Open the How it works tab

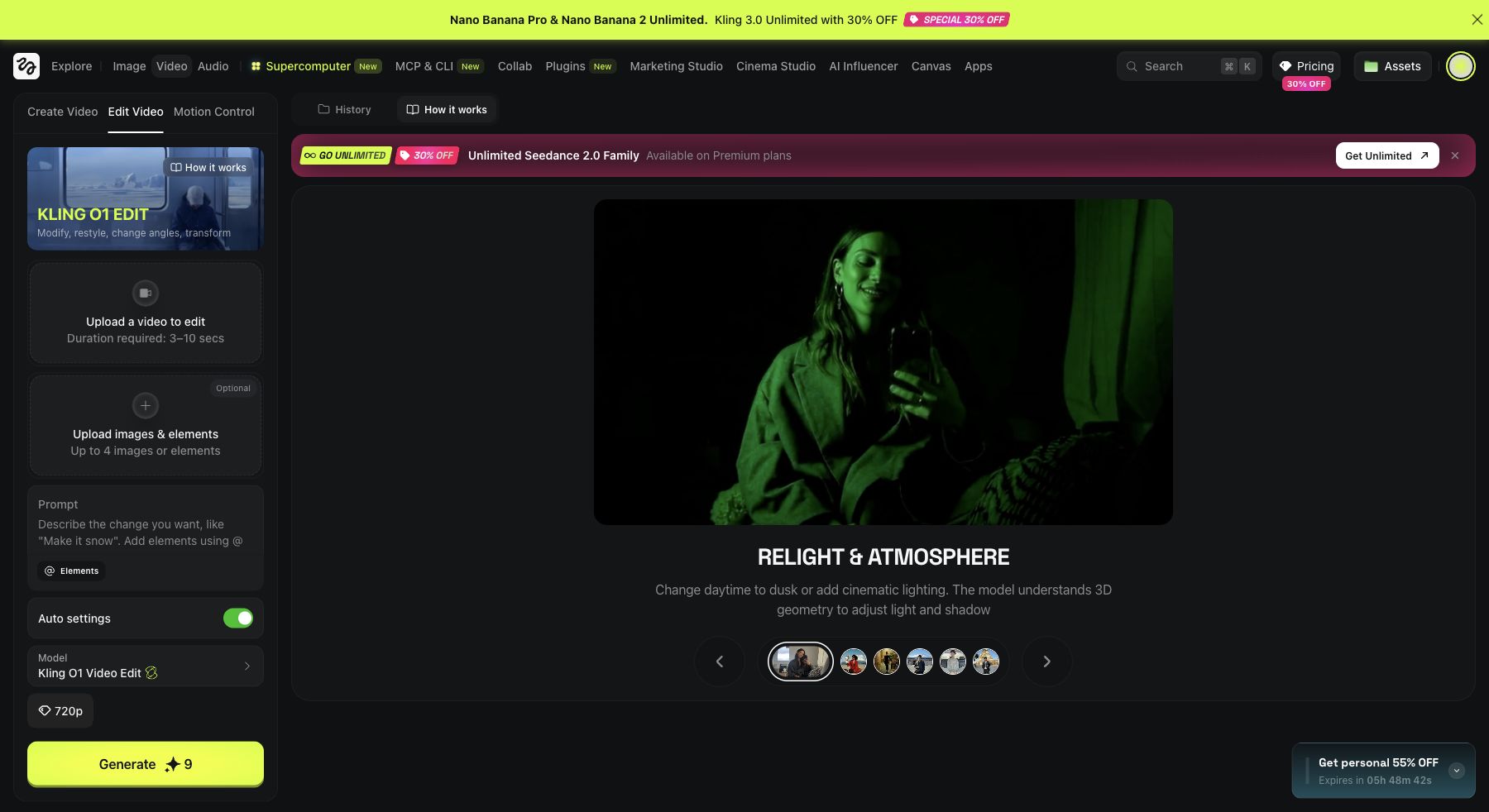(447, 109)
